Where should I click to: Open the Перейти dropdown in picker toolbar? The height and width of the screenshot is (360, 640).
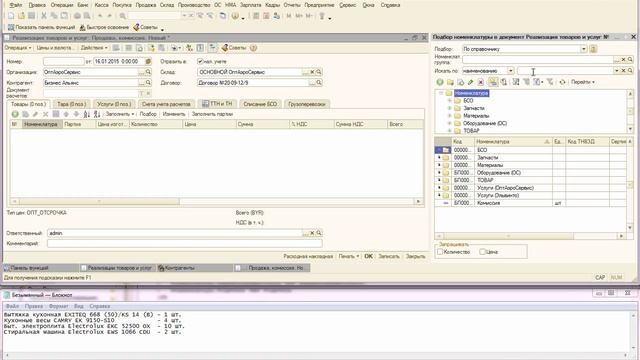click(582, 82)
